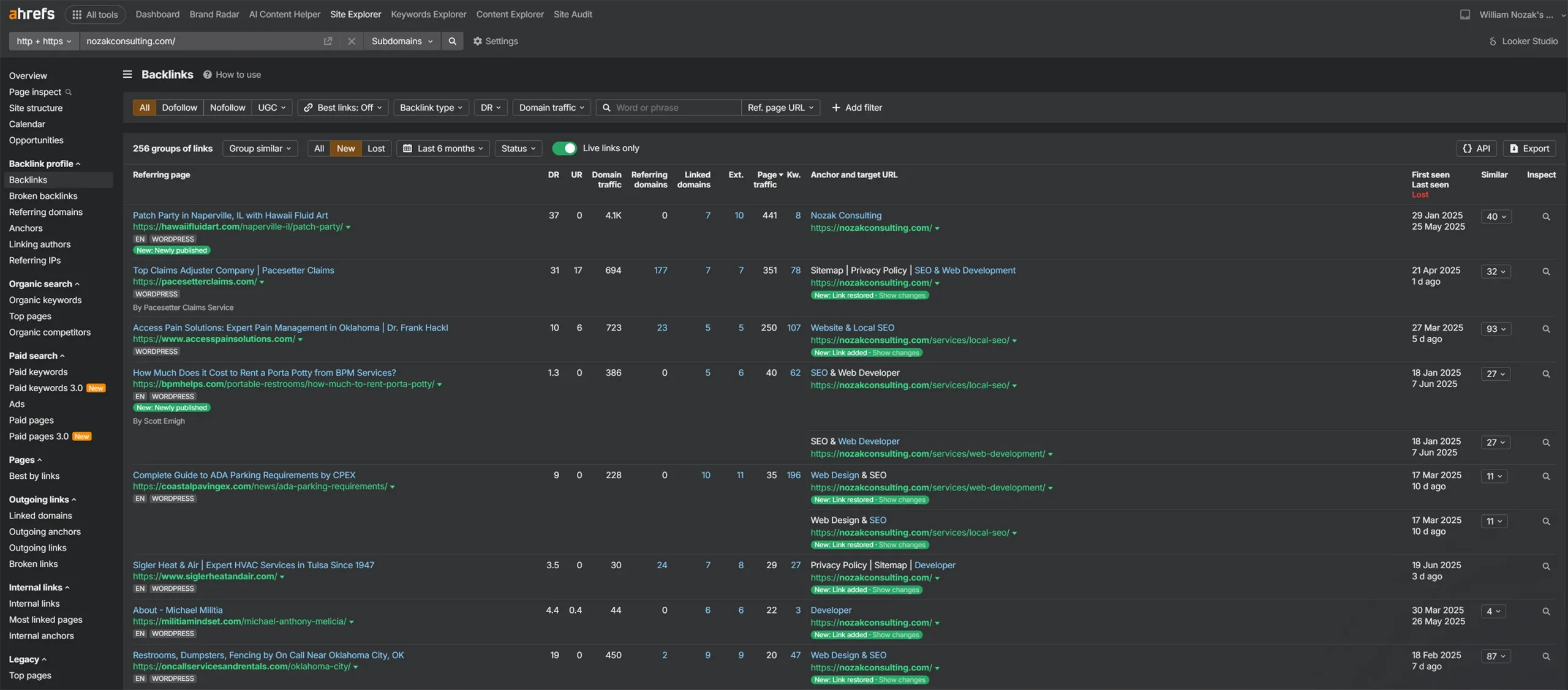Click the Add filter plus button
1568x690 pixels.
[x=856, y=108]
